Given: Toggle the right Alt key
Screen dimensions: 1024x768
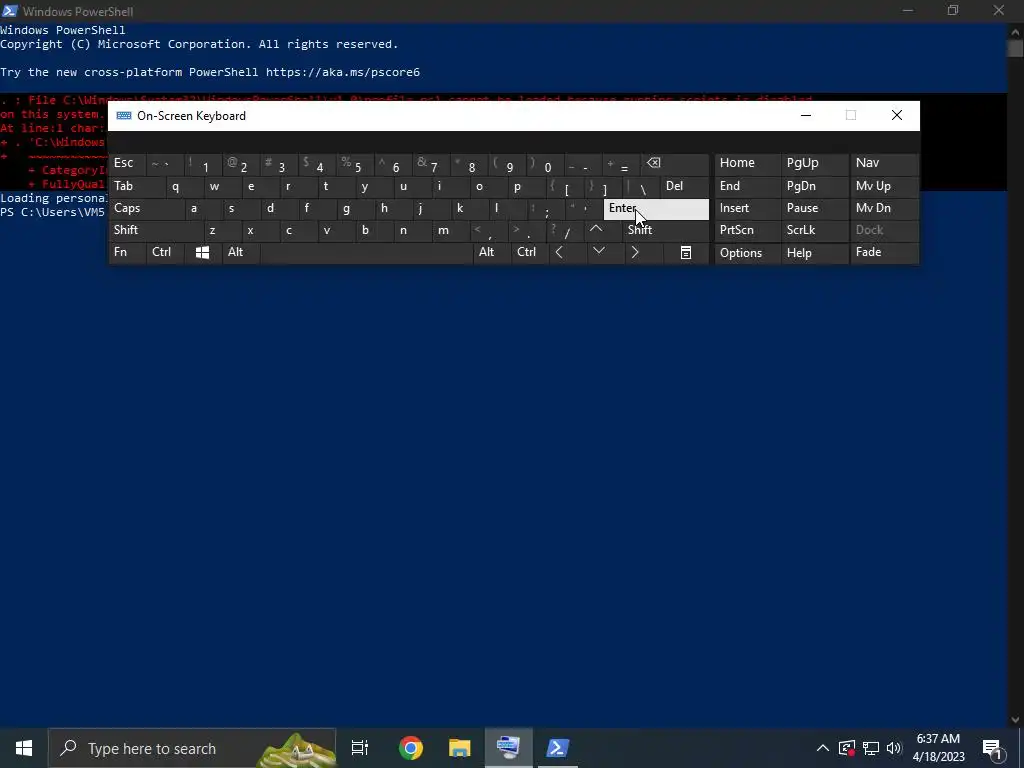Looking at the screenshot, I should pyautogui.click(x=492, y=252).
